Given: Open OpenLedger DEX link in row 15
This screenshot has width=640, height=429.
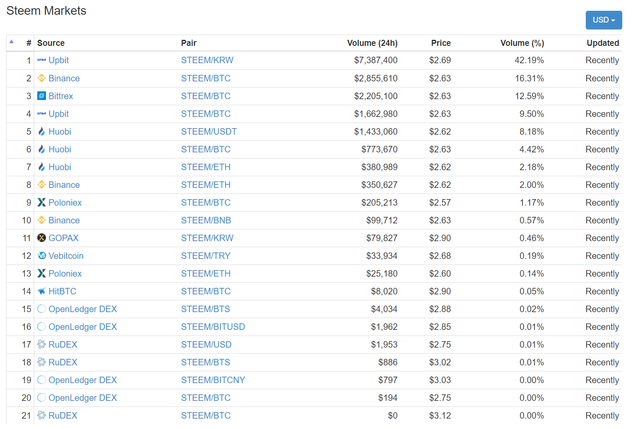Looking at the screenshot, I should click(x=82, y=309).
